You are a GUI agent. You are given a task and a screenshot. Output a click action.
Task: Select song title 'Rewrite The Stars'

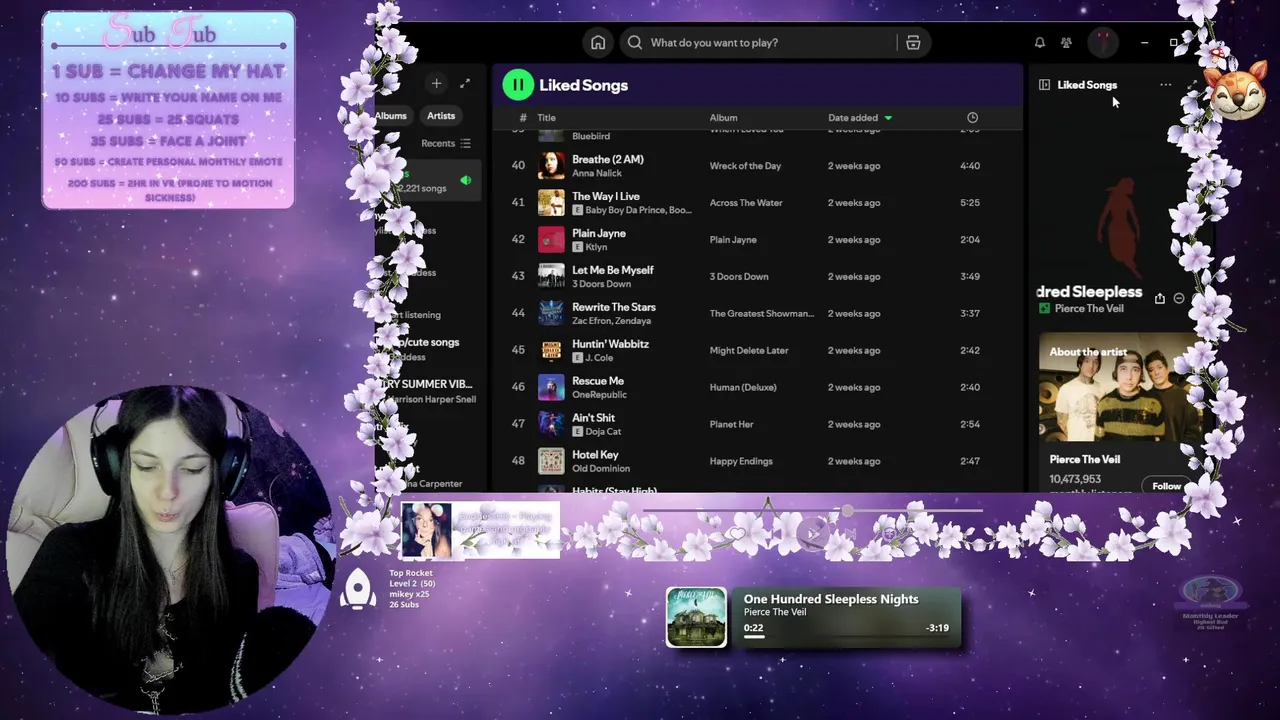614,308
